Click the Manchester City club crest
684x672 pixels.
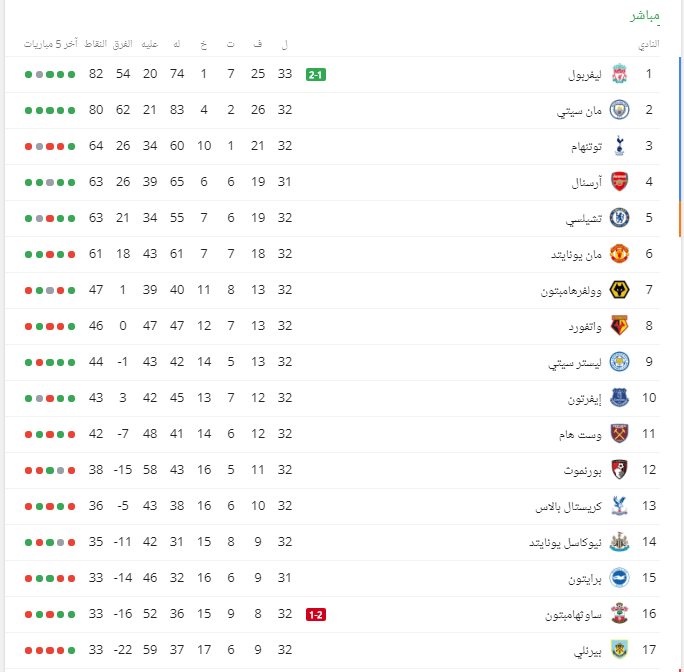pos(619,110)
